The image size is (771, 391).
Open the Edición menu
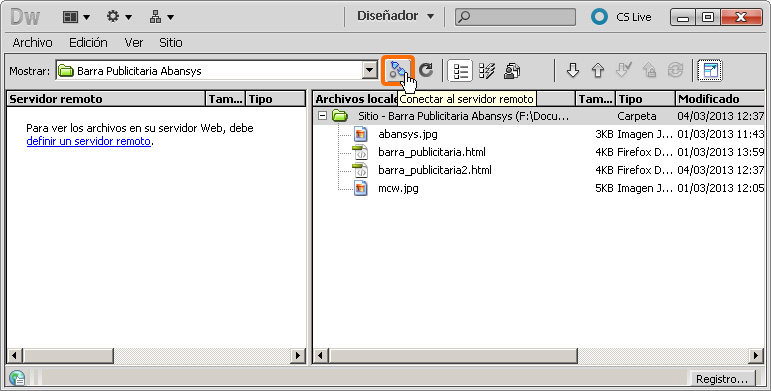(88, 43)
